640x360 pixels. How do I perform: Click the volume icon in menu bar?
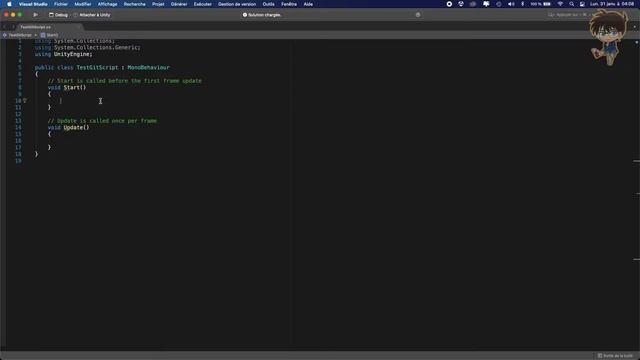pos(511,4)
